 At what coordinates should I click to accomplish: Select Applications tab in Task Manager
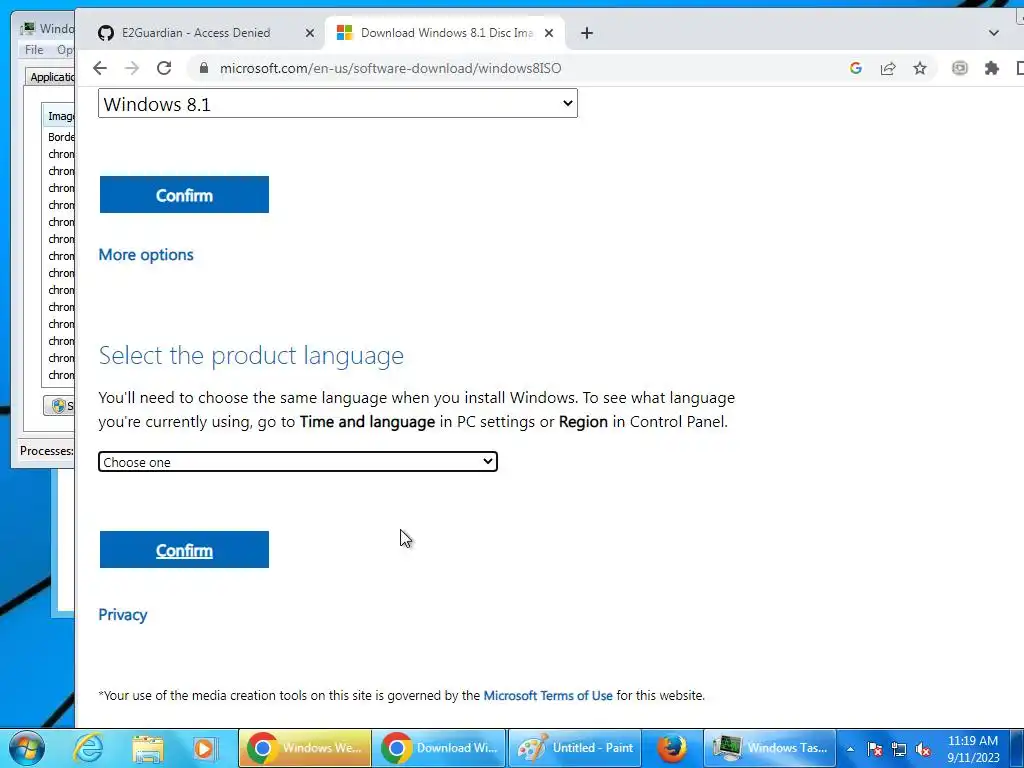52,77
